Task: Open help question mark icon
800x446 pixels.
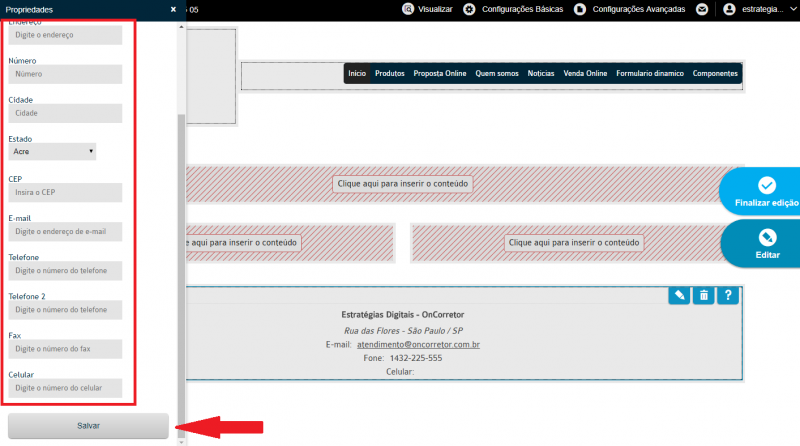Action: coord(728,295)
